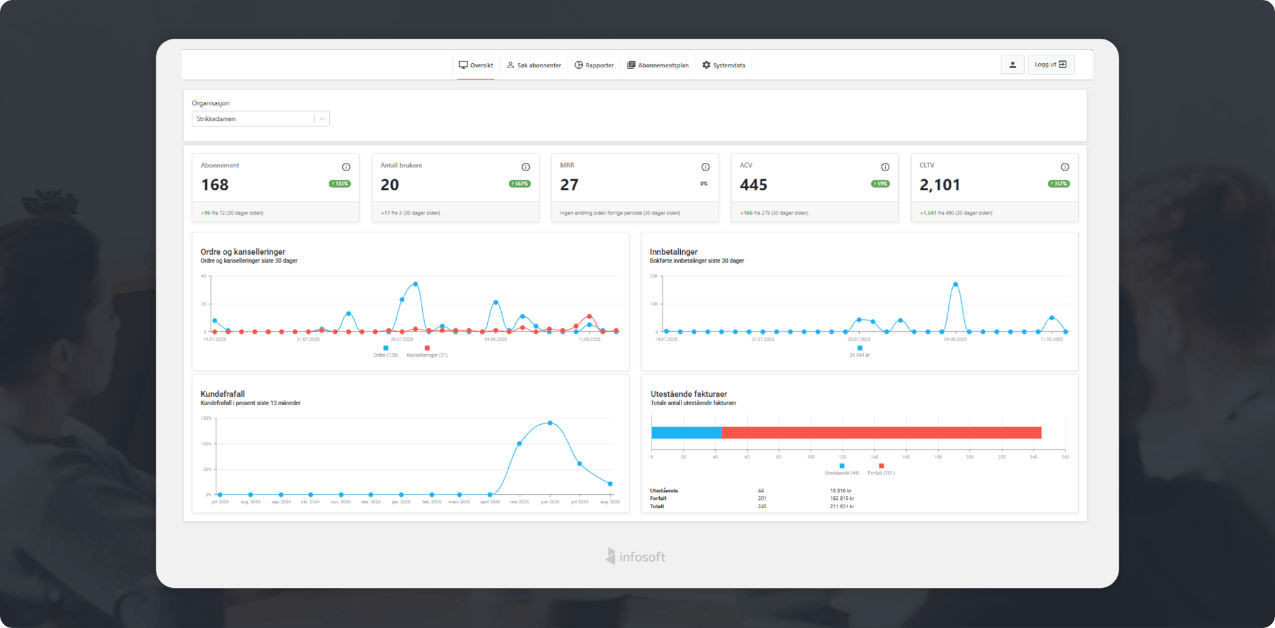Screen dimensions: 1275x628
Task: Open info icon for the MRR metric
Action: point(705,167)
